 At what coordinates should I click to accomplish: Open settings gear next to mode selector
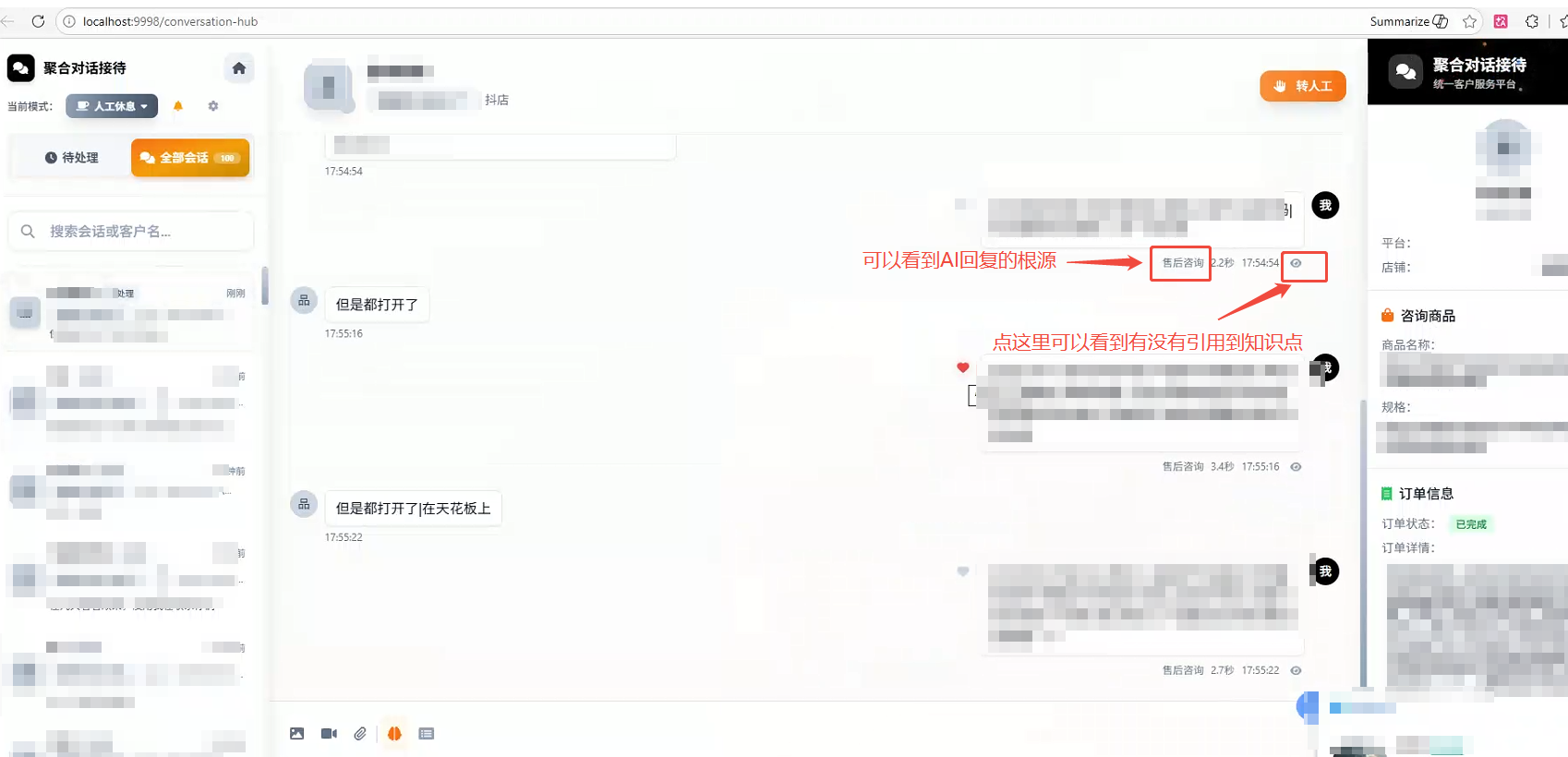[x=213, y=106]
